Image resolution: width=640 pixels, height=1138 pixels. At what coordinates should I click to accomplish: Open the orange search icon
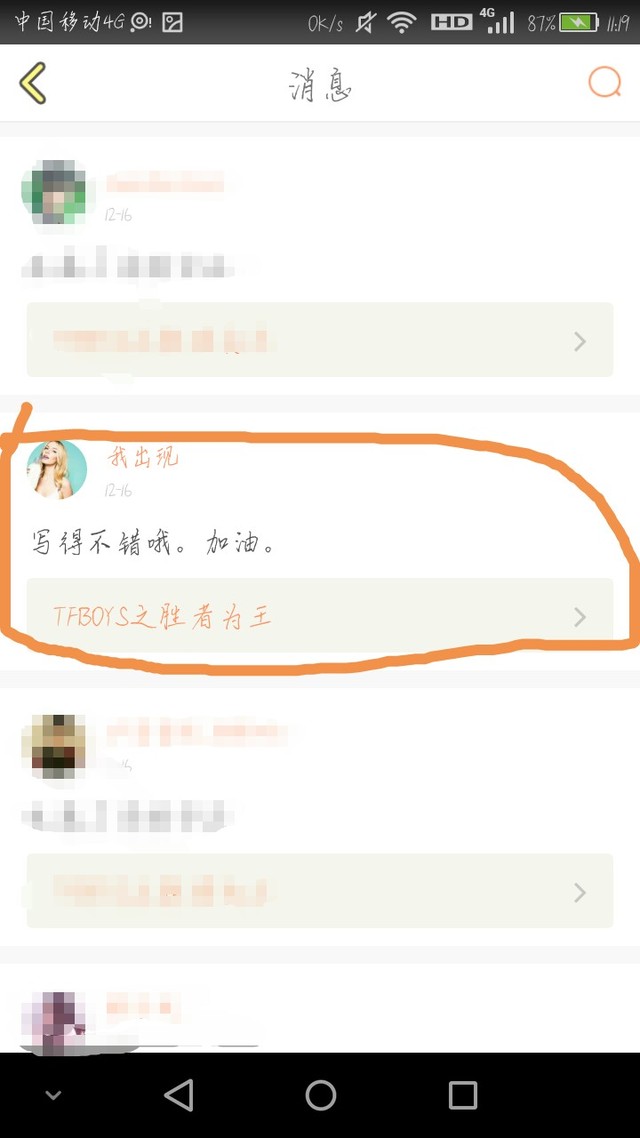click(x=604, y=82)
